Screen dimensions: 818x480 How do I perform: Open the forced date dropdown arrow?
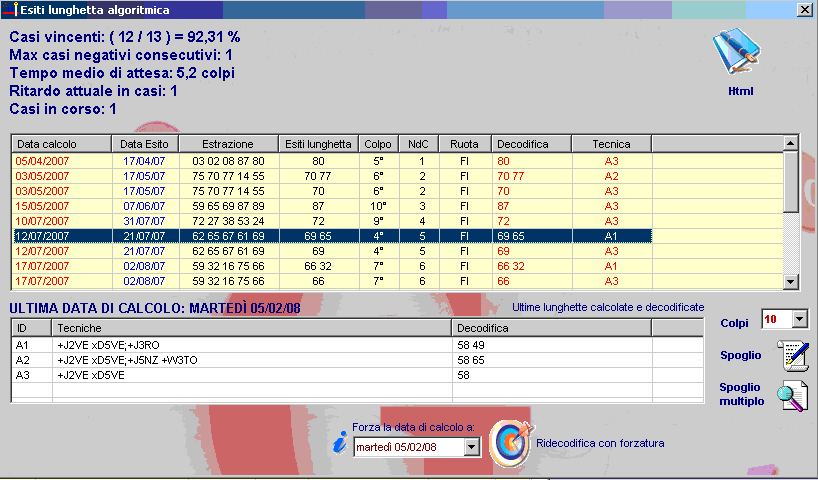pyautogui.click(x=472, y=447)
